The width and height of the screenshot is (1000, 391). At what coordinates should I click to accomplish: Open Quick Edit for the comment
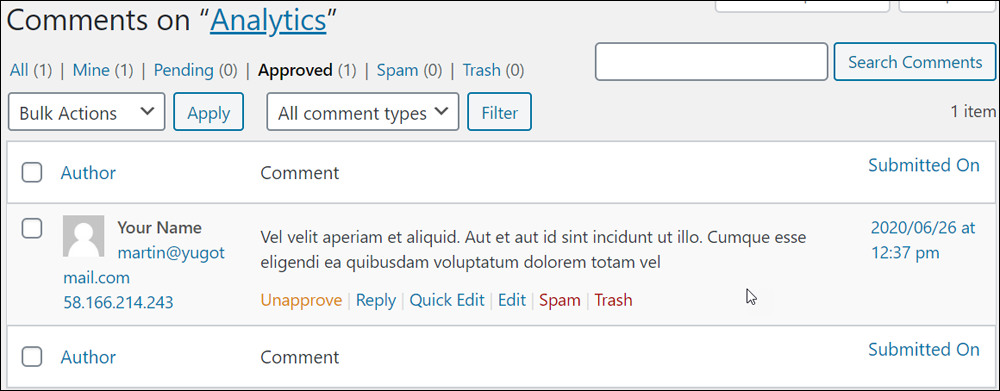[447, 300]
